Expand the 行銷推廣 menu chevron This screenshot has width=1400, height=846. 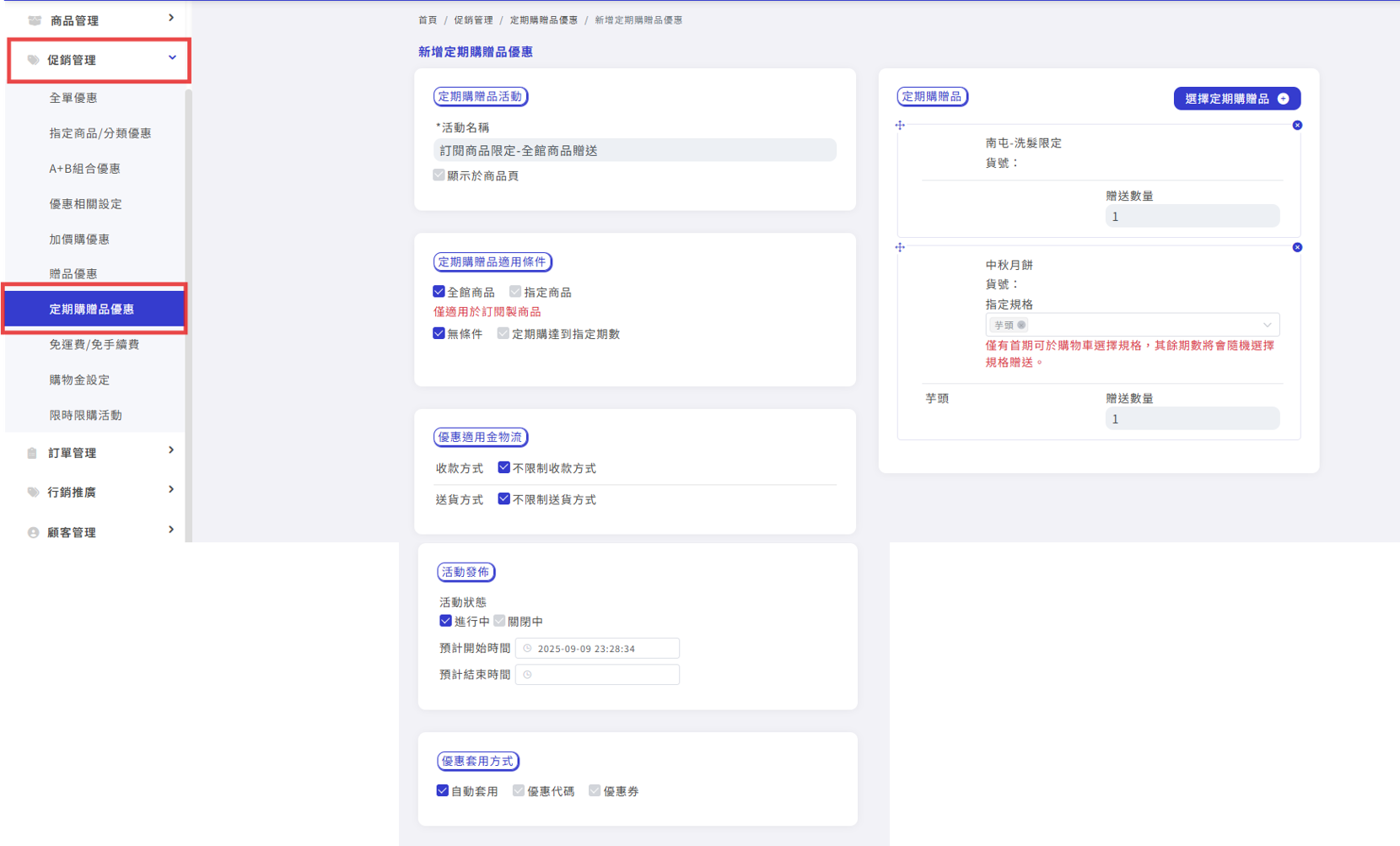click(x=171, y=489)
